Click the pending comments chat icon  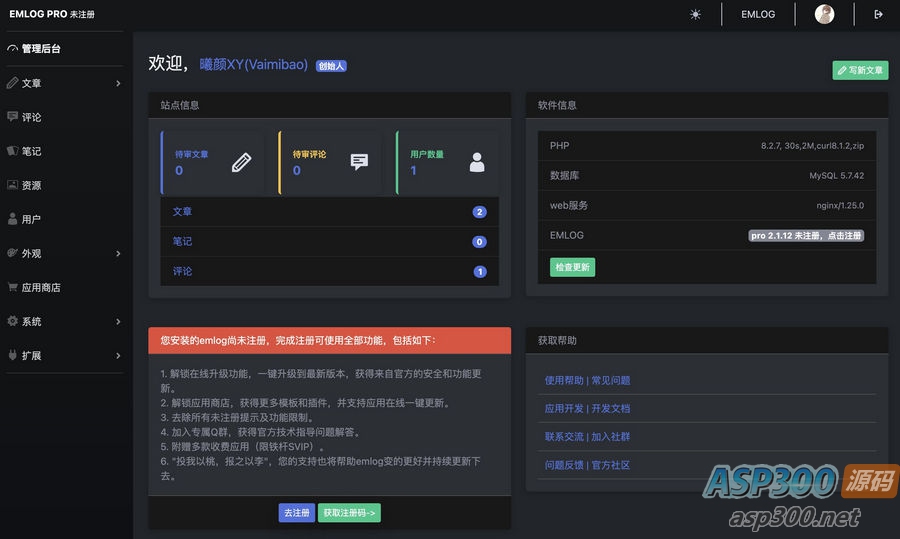(x=359, y=162)
